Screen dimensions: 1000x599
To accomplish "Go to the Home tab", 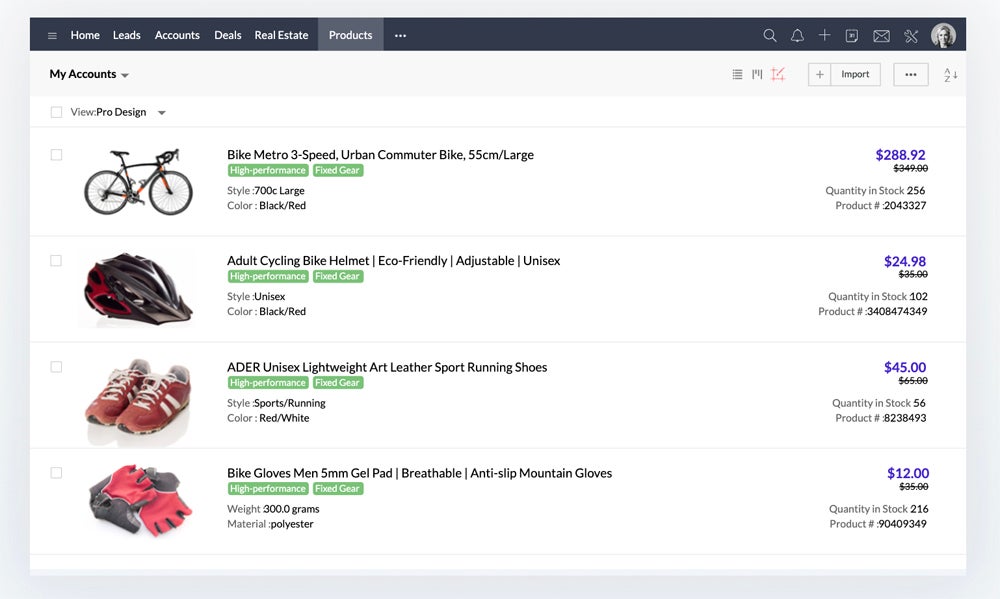I will point(85,35).
